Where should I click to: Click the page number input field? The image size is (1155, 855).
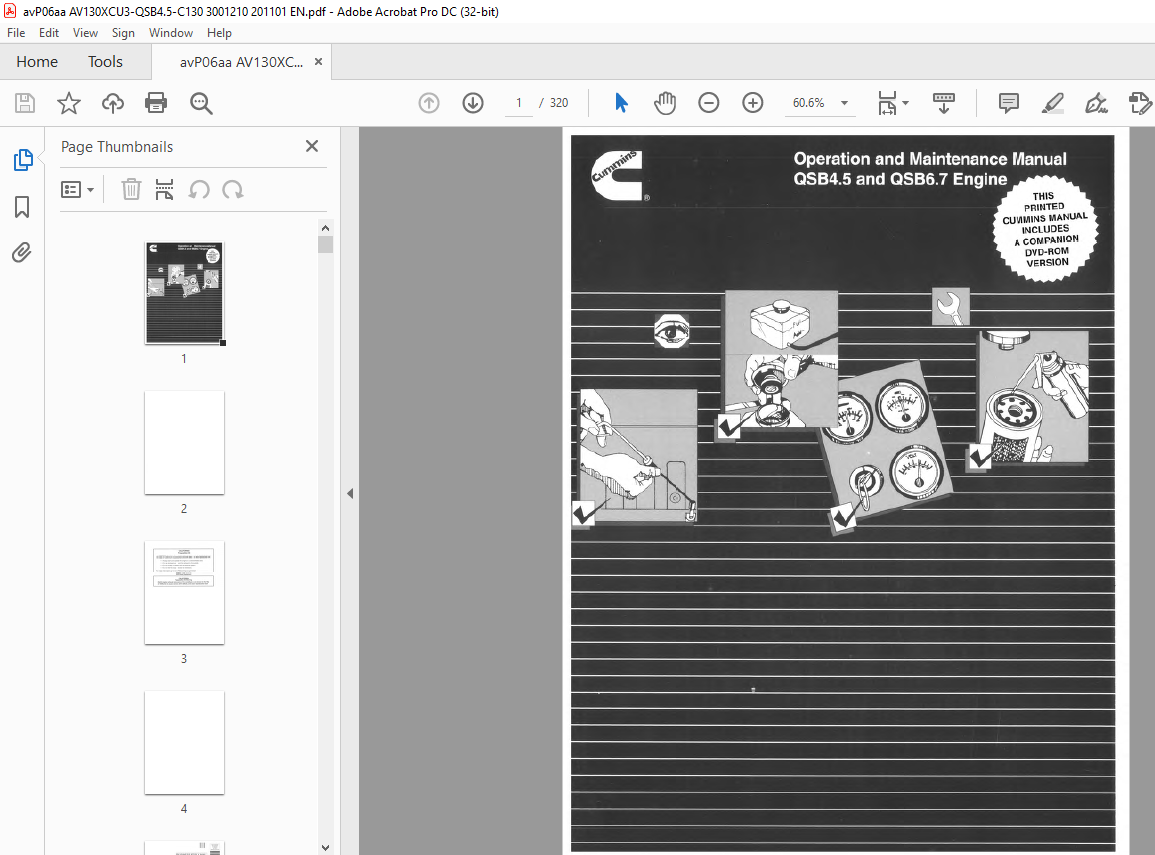click(x=519, y=103)
